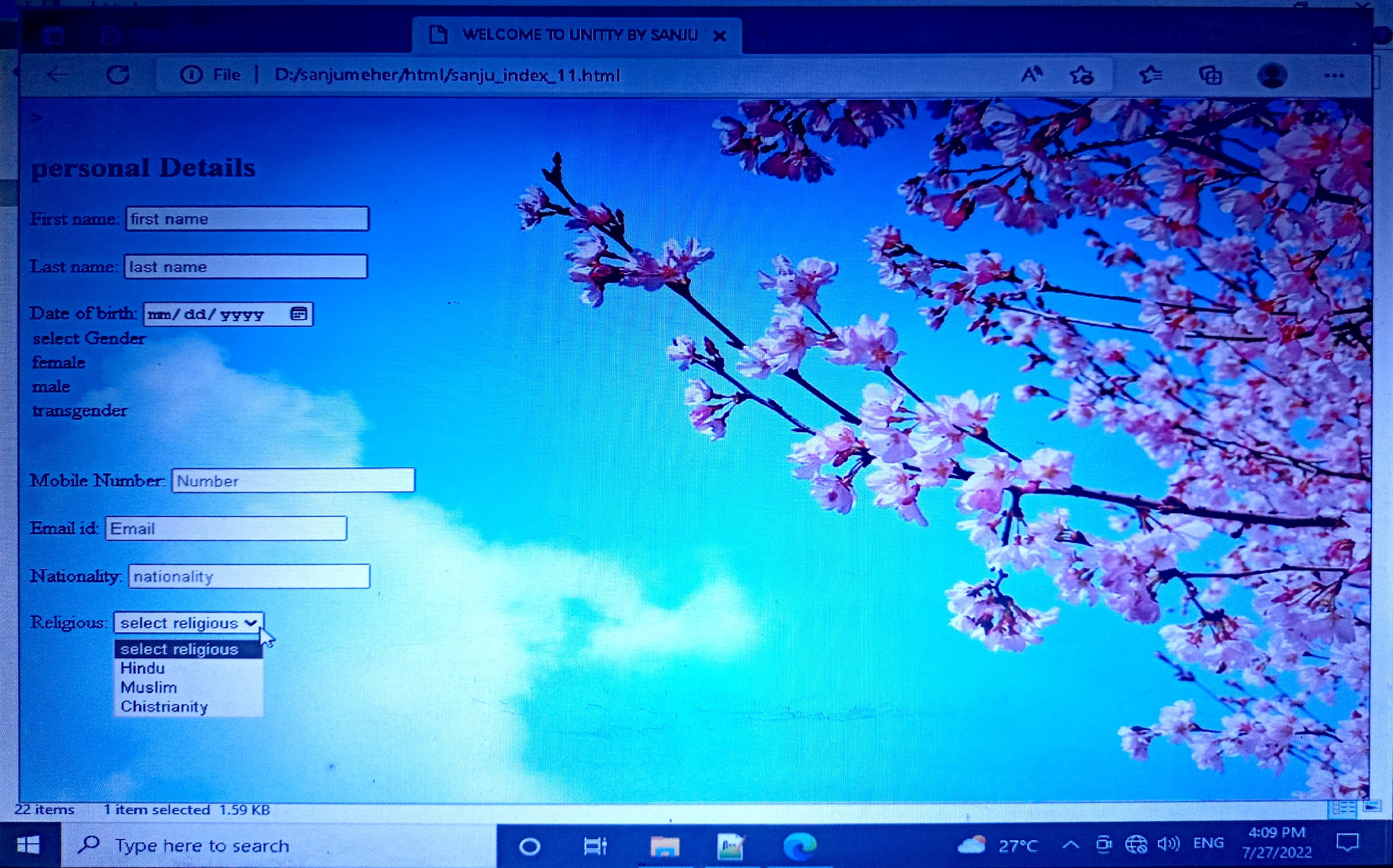Image resolution: width=1393 pixels, height=868 pixels.
Task: Choose Hindu from religious list
Action: pos(143,668)
